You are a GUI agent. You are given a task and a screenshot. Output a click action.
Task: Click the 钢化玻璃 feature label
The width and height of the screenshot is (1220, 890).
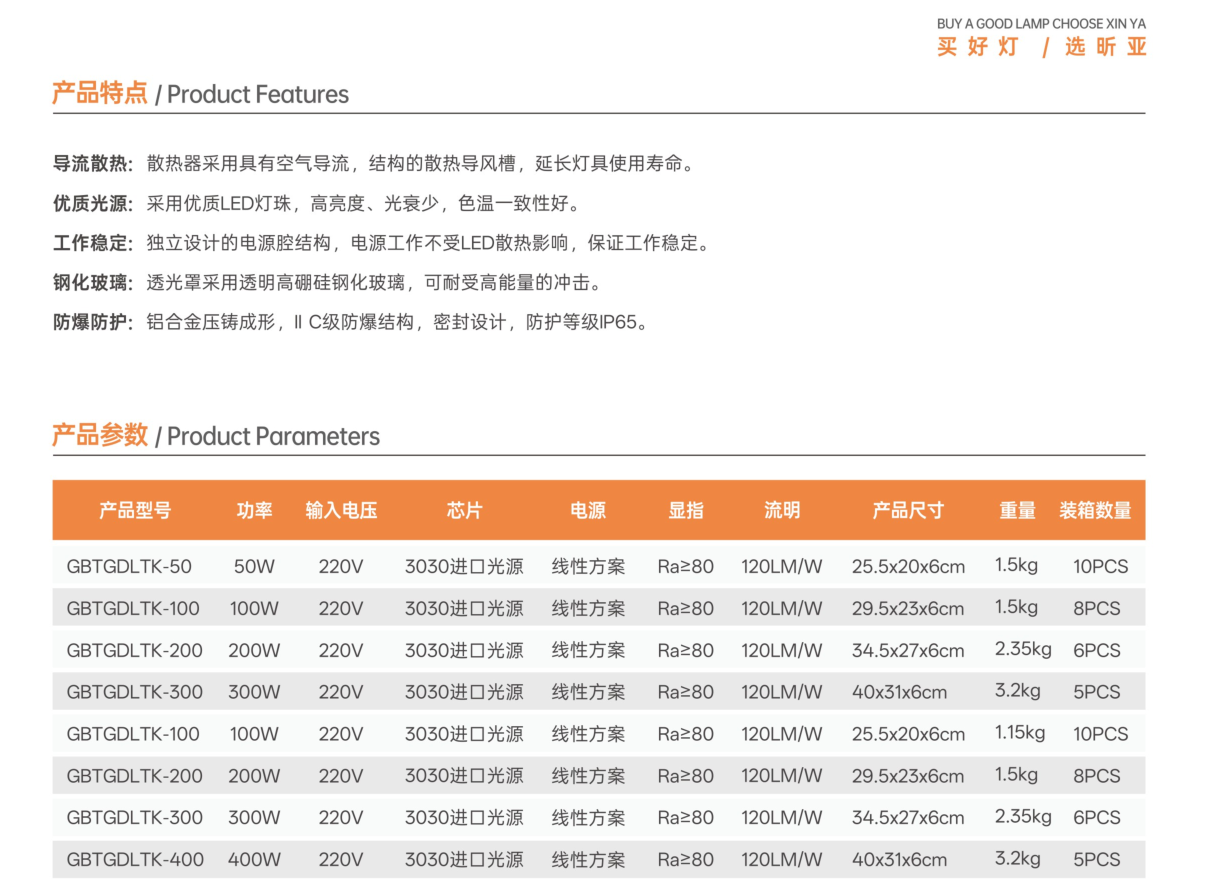click(x=92, y=283)
